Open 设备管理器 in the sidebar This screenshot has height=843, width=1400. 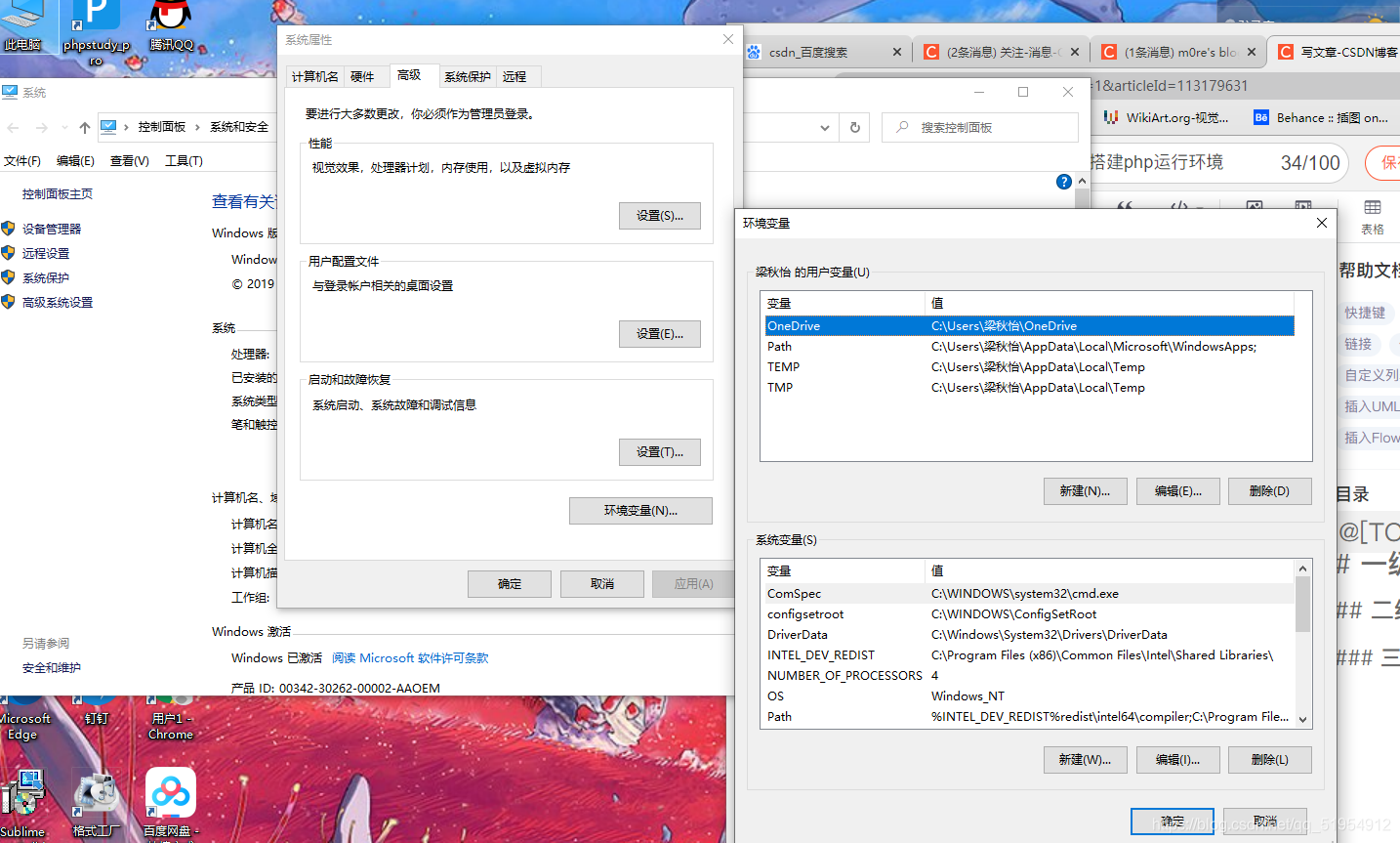52,229
